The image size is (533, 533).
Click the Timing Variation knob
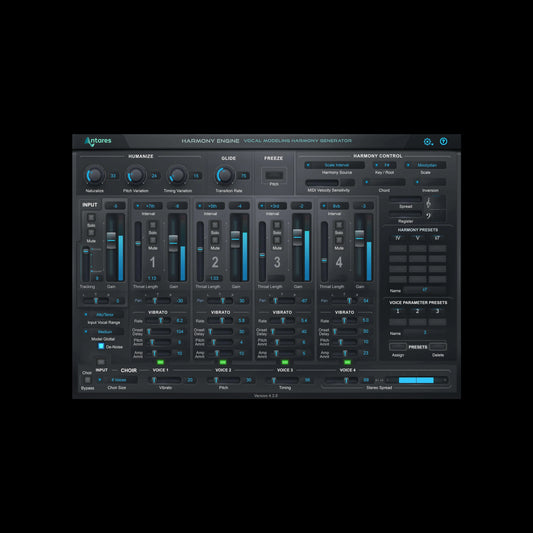pos(177,175)
